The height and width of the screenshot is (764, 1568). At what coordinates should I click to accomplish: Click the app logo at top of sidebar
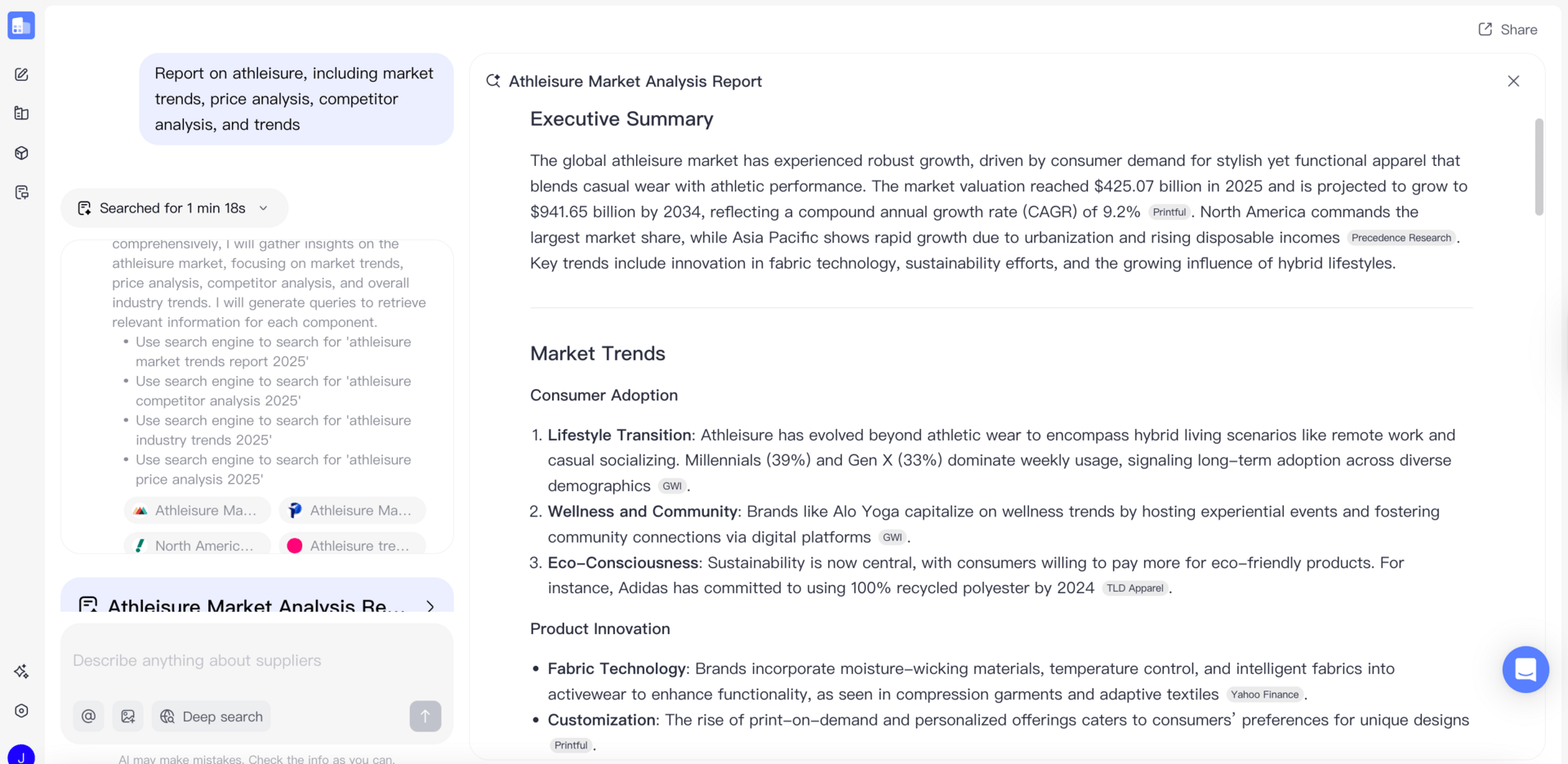point(21,25)
